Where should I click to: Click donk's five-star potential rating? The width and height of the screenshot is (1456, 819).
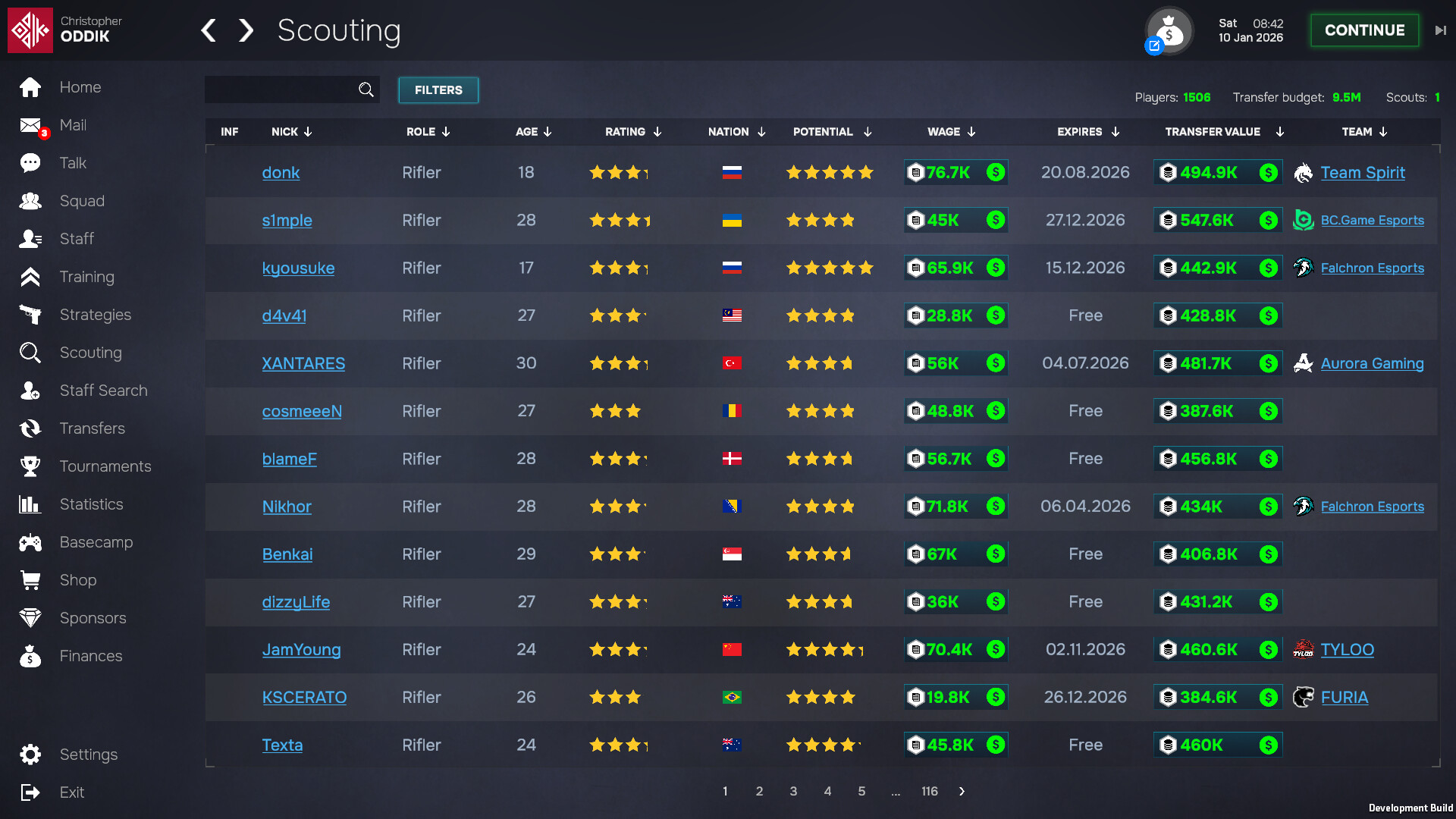830,172
